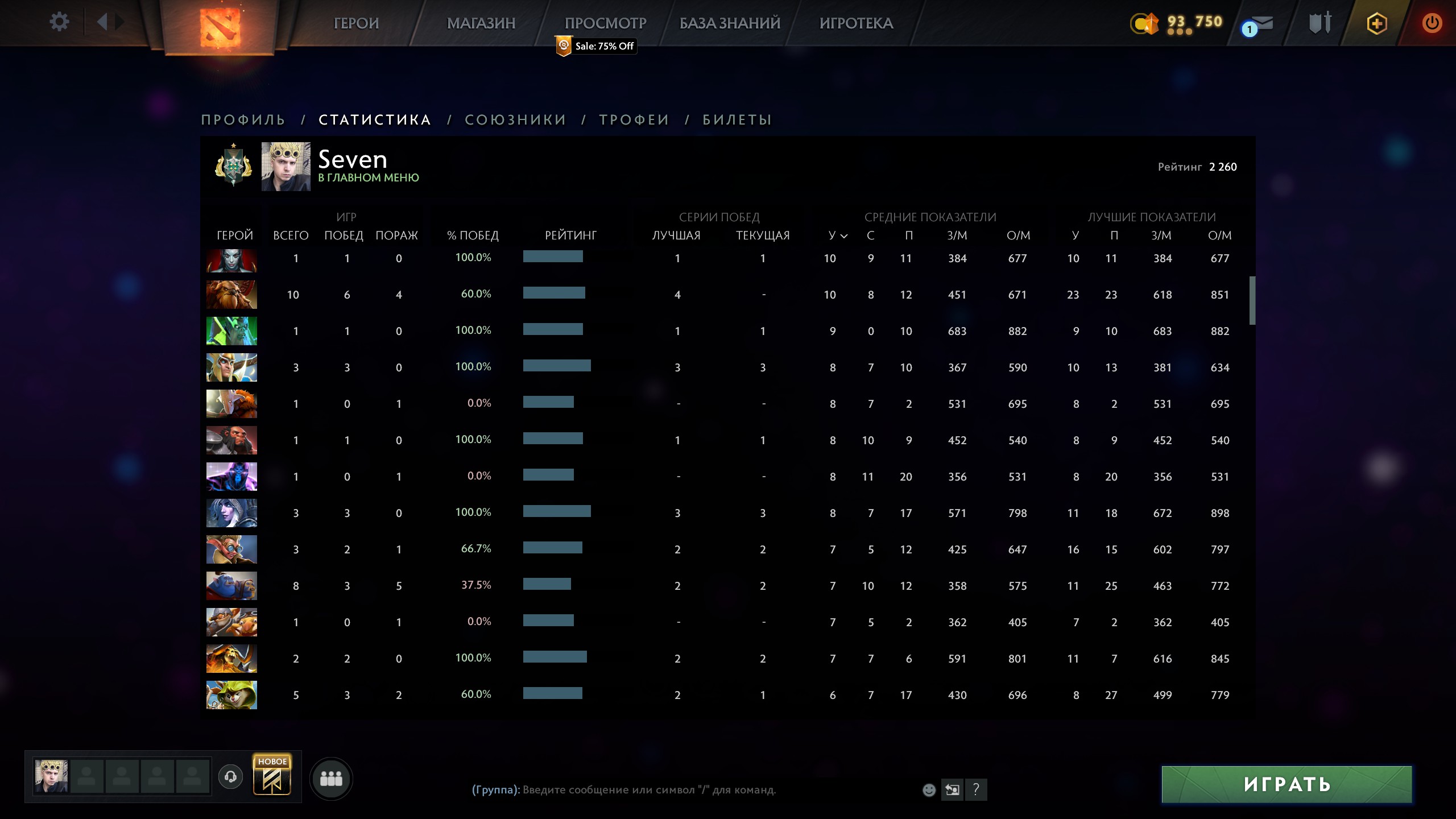Viewport: 1456px width, 819px height.
Task: Click the ИГРАТЬ play button
Action: coord(1287,784)
